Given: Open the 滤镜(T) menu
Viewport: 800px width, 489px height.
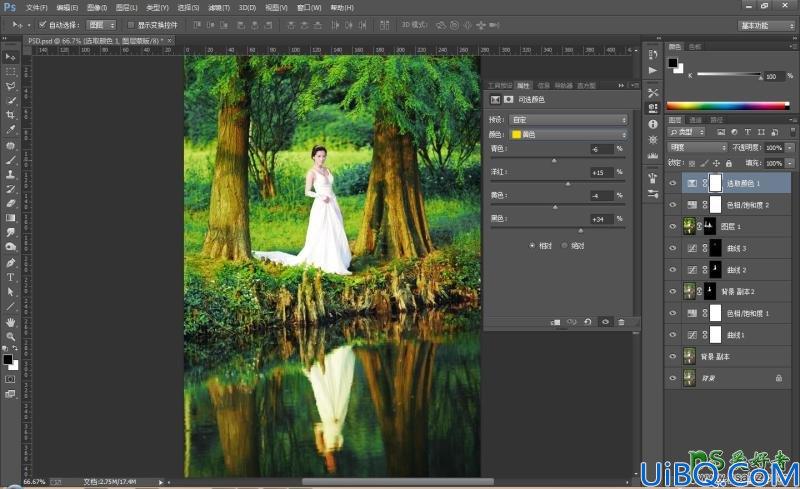Looking at the screenshot, I should pos(219,8).
